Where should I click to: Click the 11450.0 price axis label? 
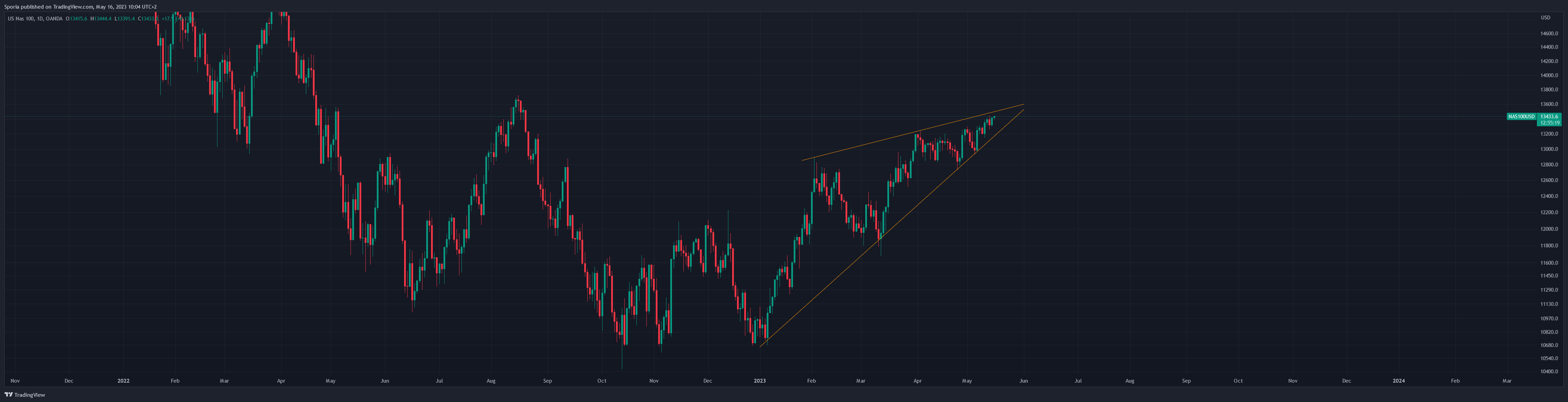(x=1549, y=276)
